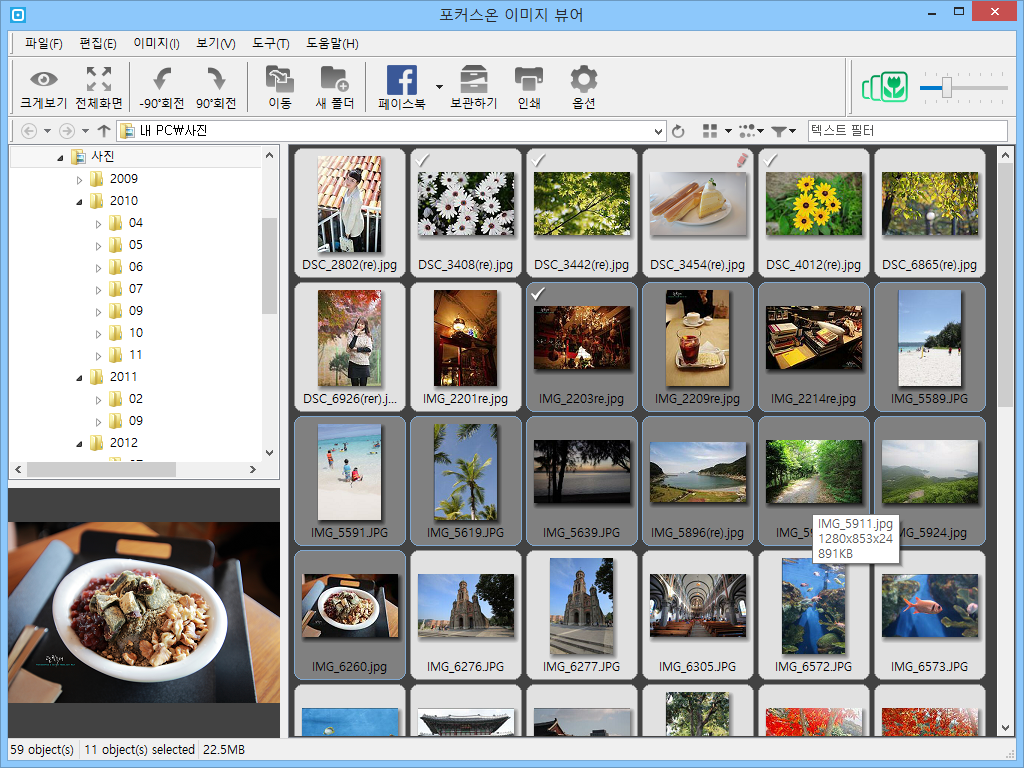Click the refresh button beside address bar
The height and width of the screenshot is (768, 1024).
[678, 131]
